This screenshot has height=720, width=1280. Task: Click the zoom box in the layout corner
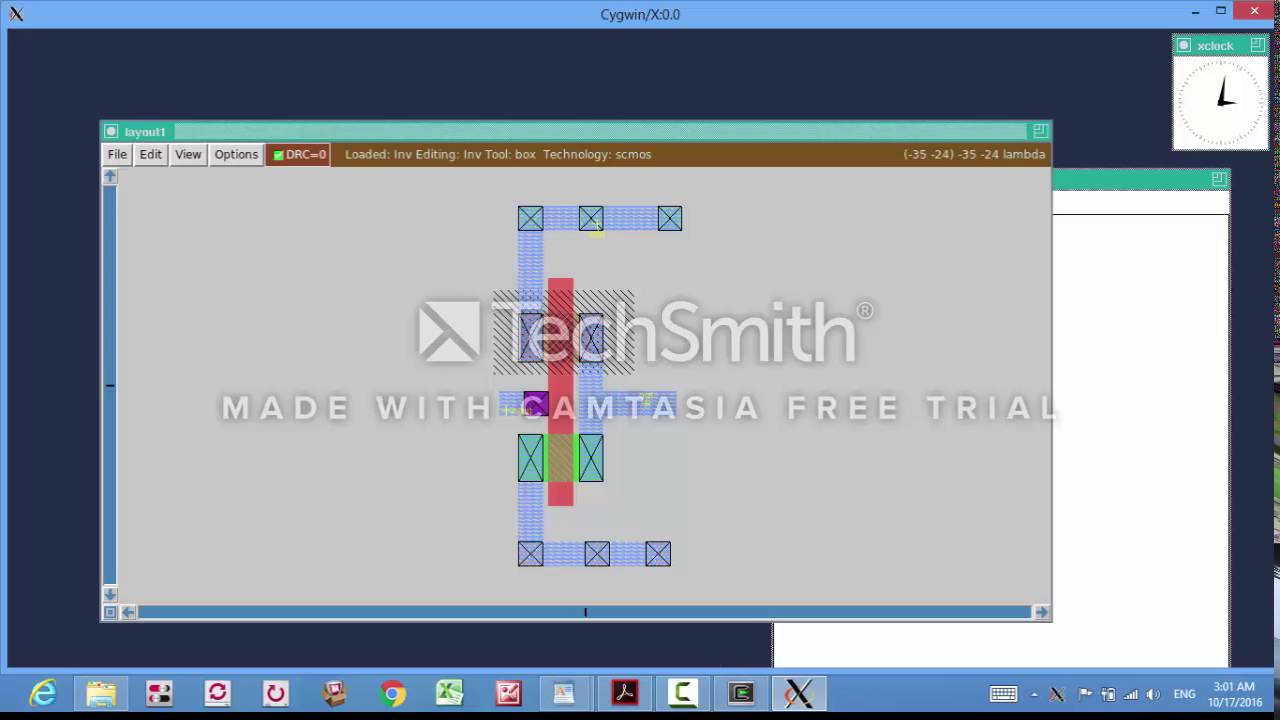110,612
